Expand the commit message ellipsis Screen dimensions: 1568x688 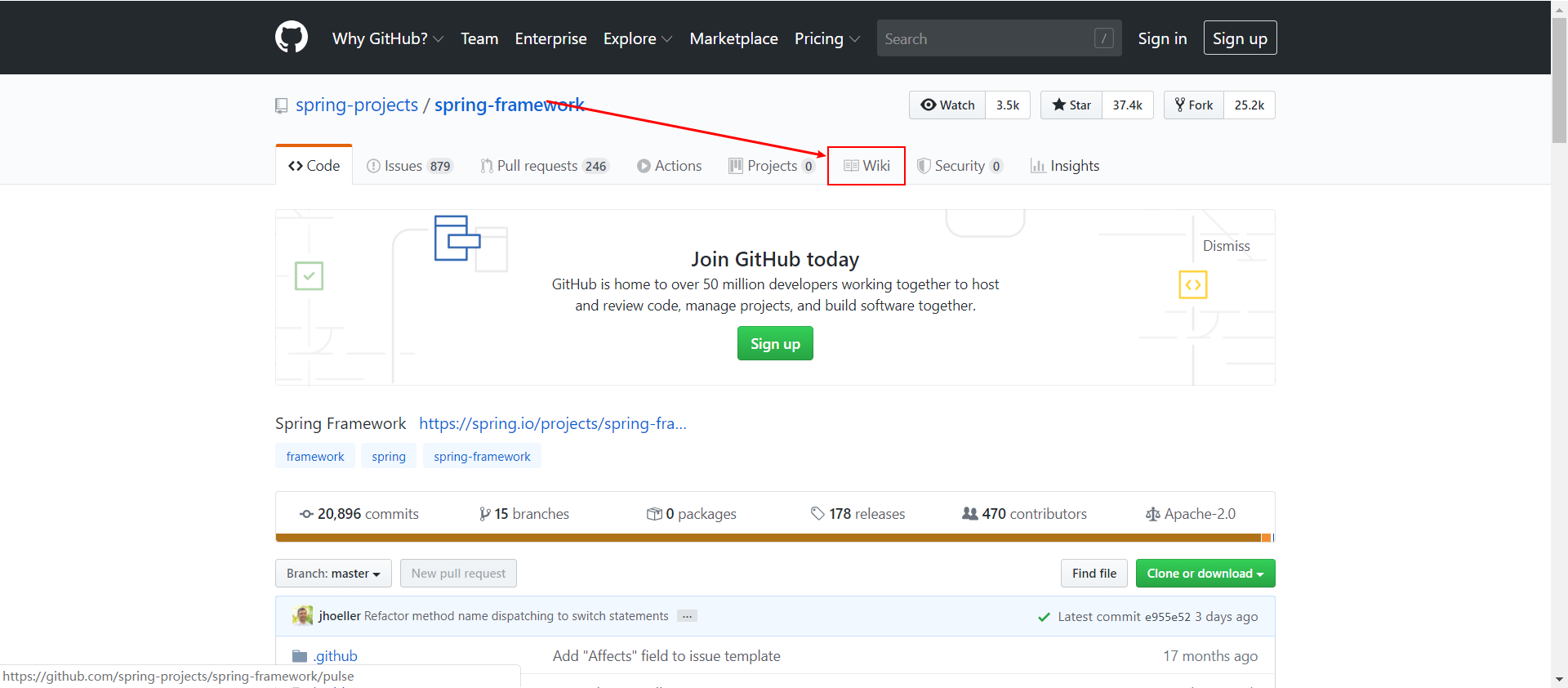688,616
